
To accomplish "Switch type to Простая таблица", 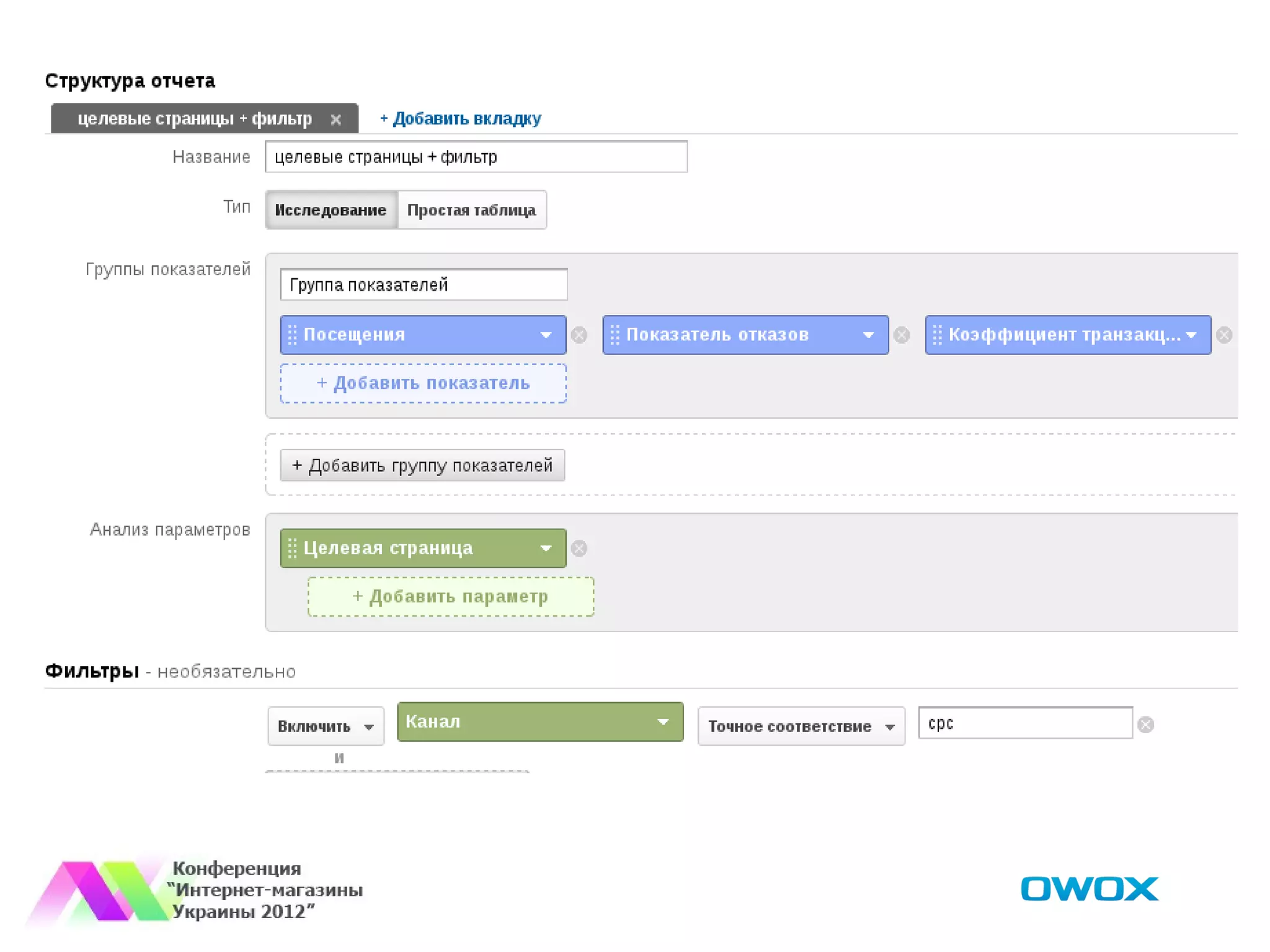I will pos(471,210).
